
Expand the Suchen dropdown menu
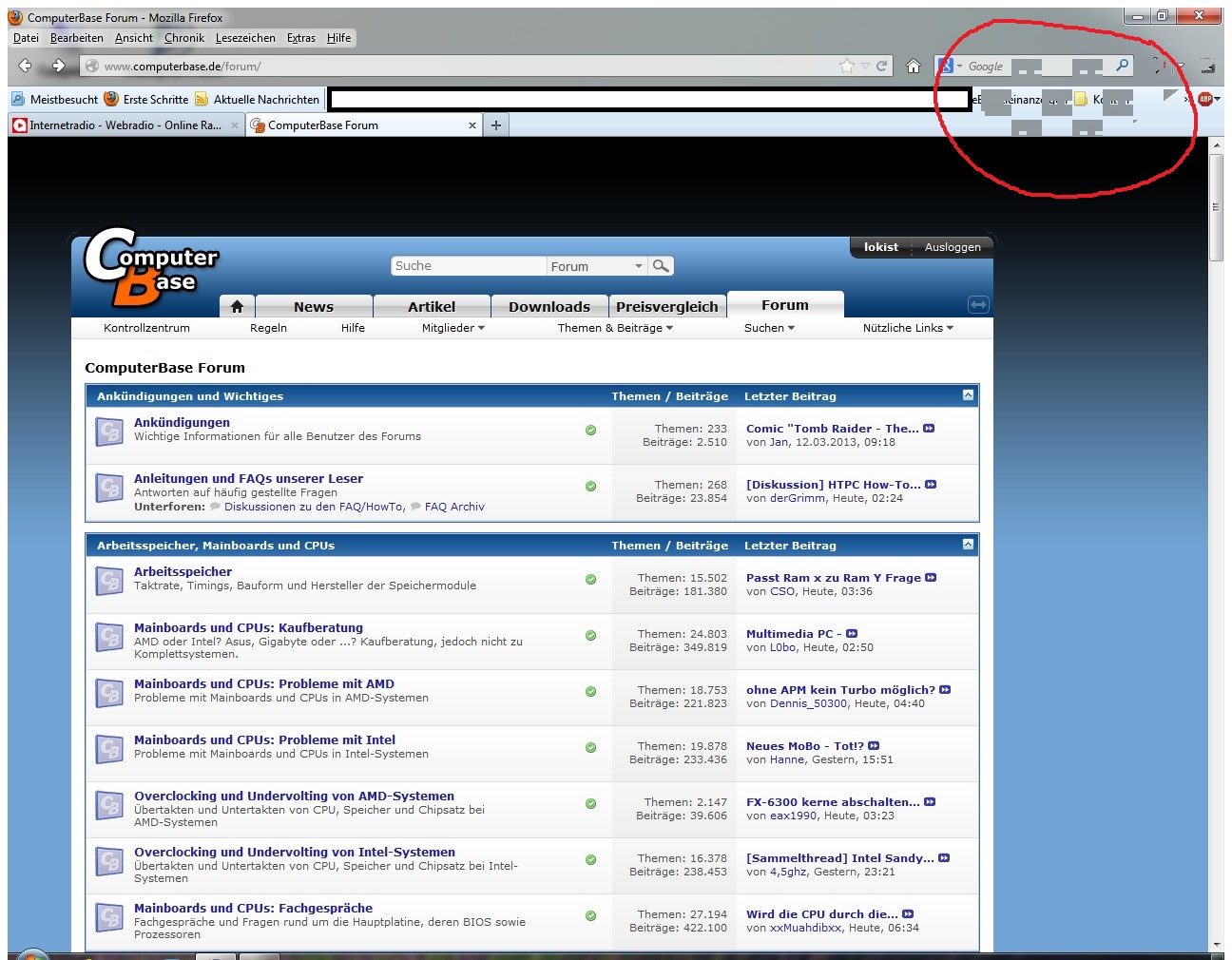769,328
